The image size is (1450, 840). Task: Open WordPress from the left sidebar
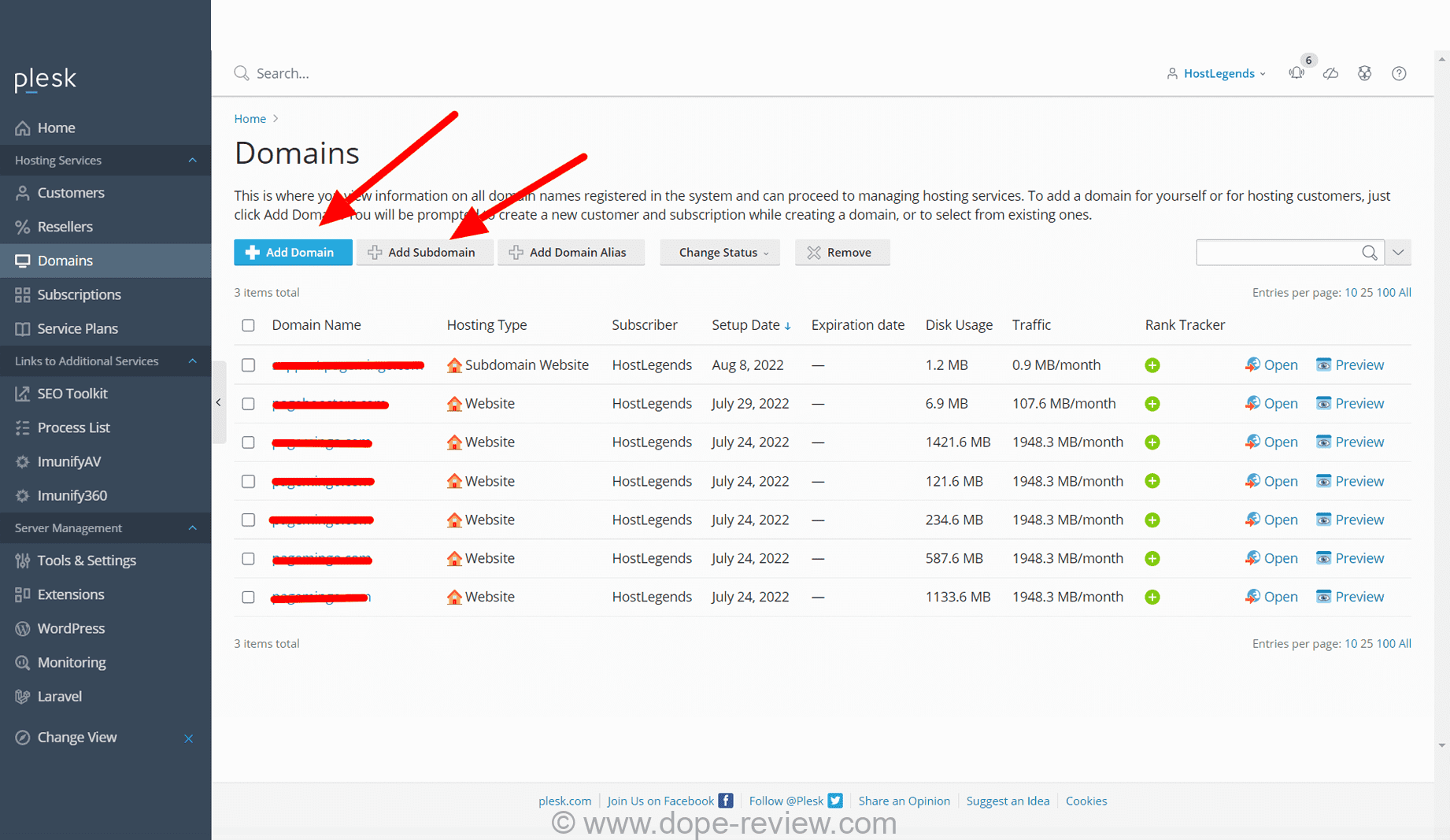click(71, 628)
